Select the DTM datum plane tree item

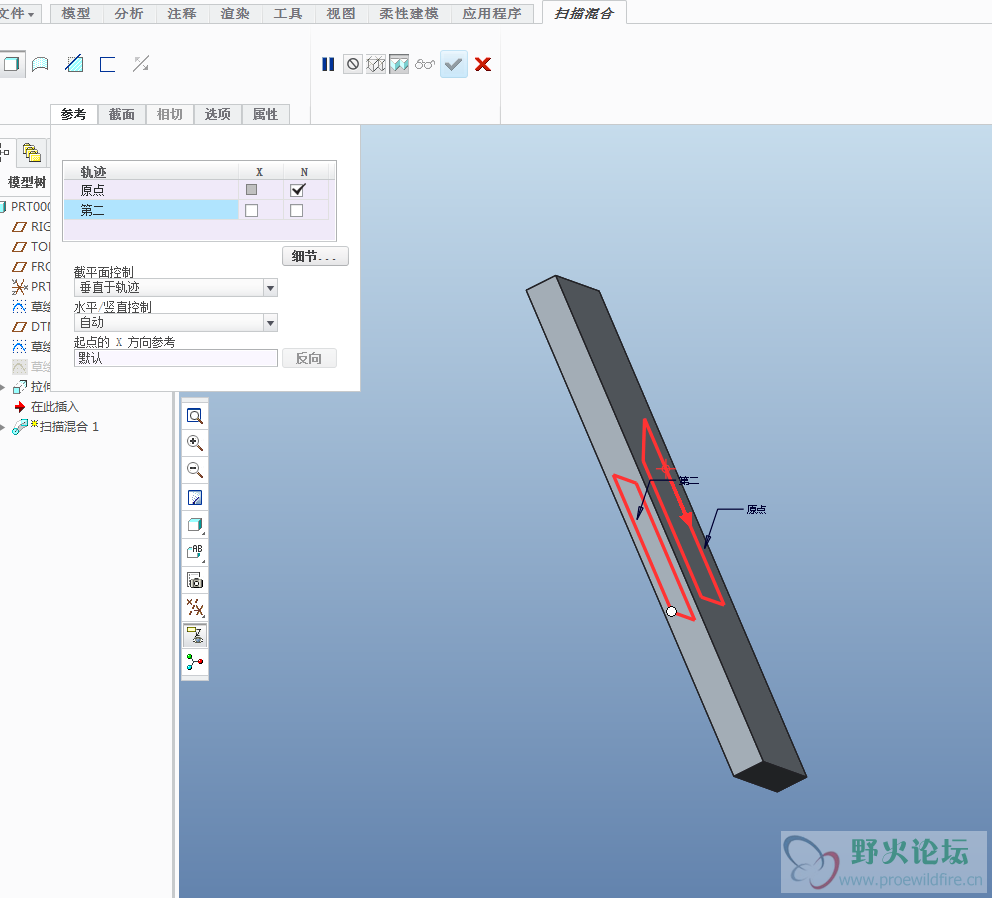point(33,327)
